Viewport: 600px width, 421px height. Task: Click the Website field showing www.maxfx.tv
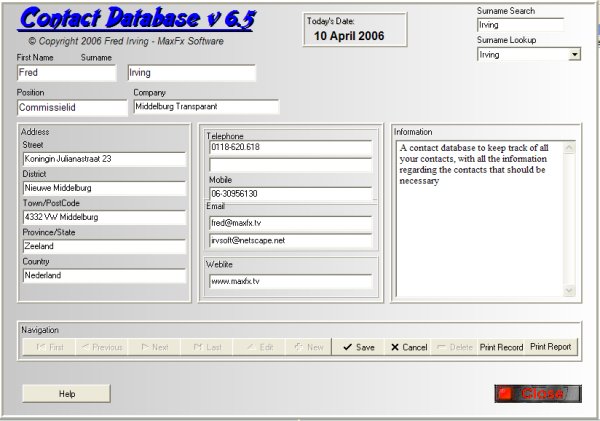(x=290, y=281)
